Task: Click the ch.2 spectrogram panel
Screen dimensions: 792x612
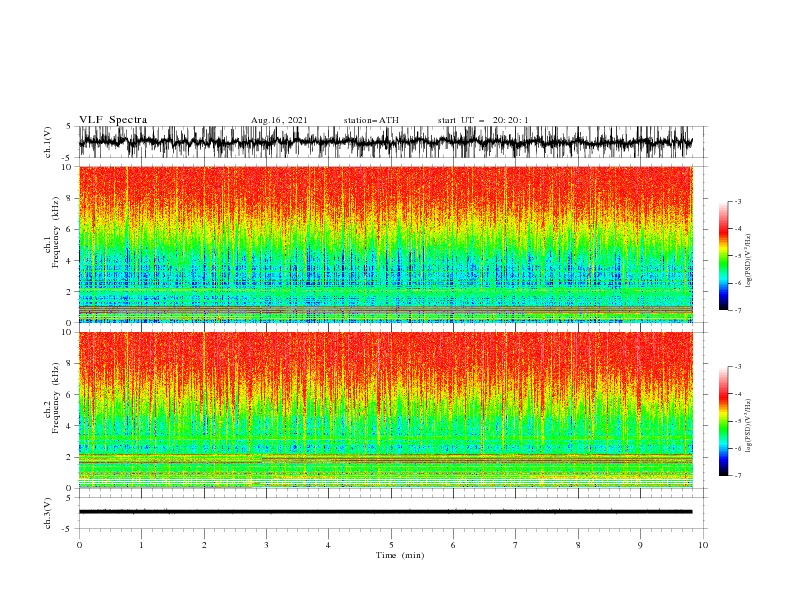Action: pos(385,410)
